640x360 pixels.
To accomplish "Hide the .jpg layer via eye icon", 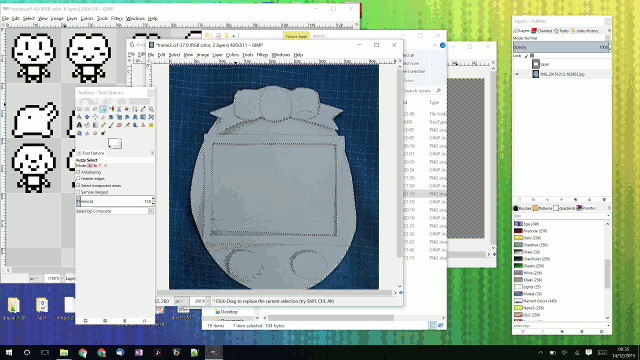I will [517, 74].
